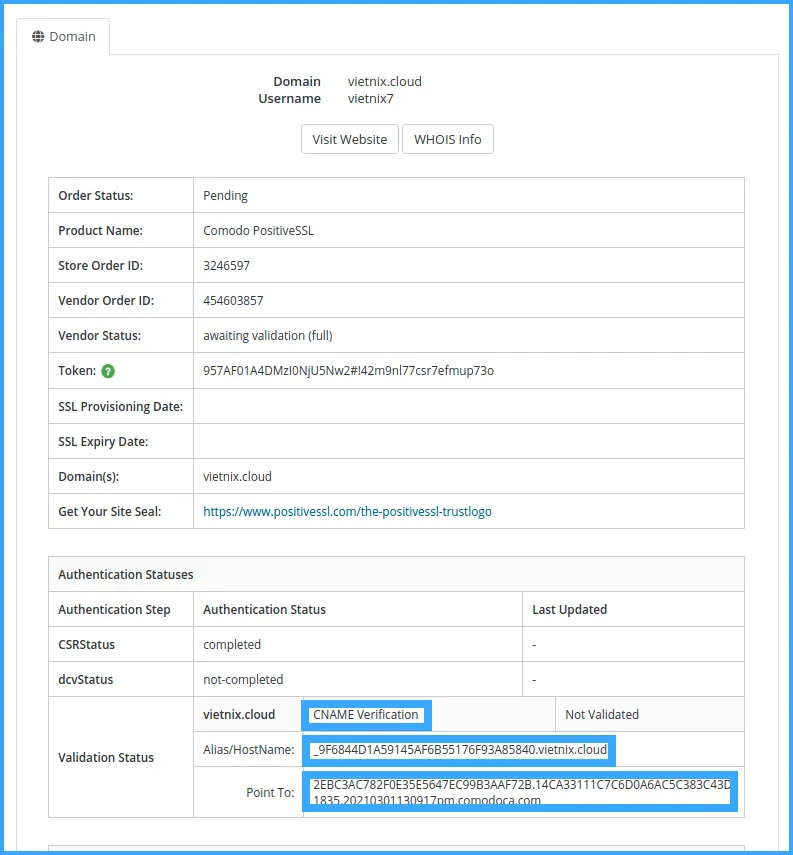Viewport: 793px width, 855px height.
Task: Click the Alias/HostName CNAME value
Action: (460, 749)
